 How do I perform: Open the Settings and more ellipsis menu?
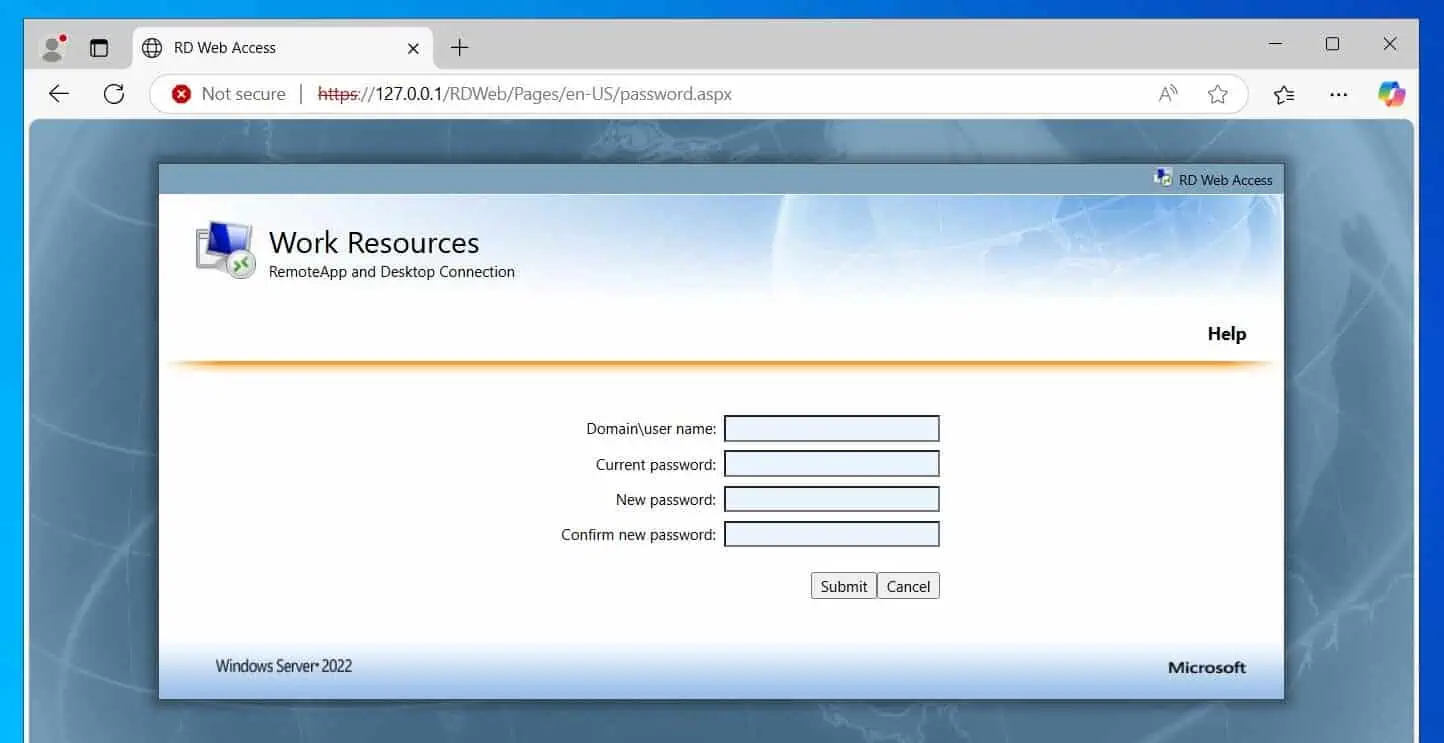tap(1338, 94)
